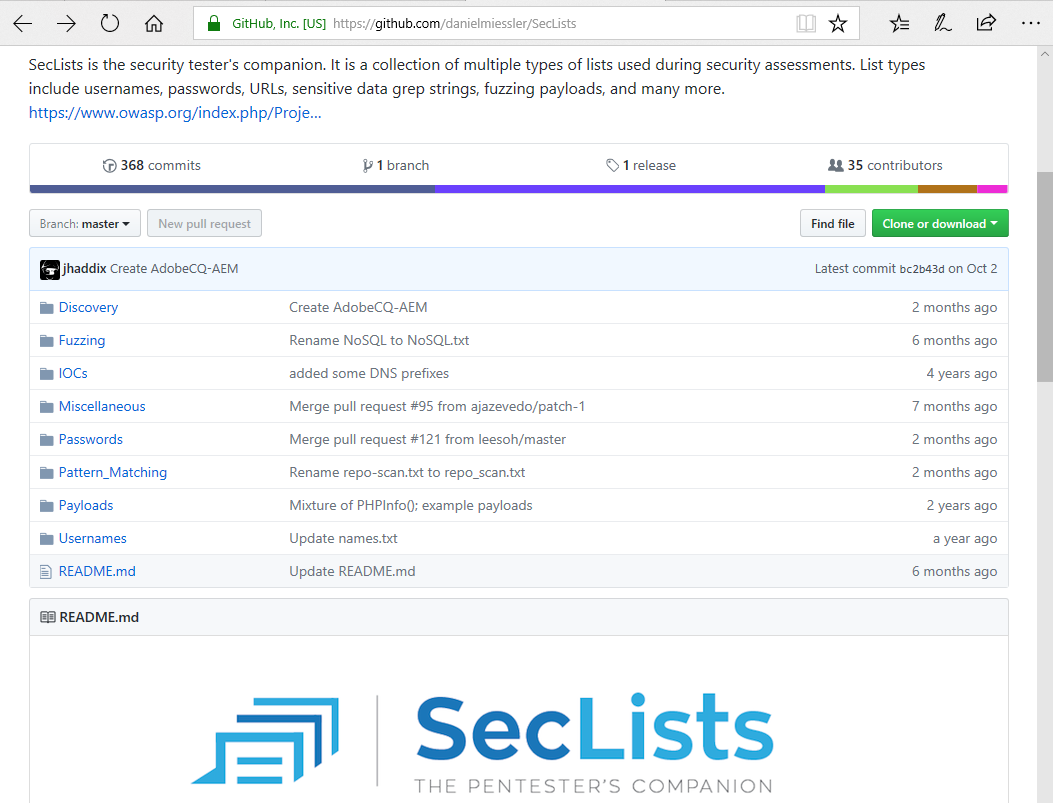The width and height of the screenshot is (1053, 803).
Task: Expand the Branch: master dropdown
Action: 85,224
